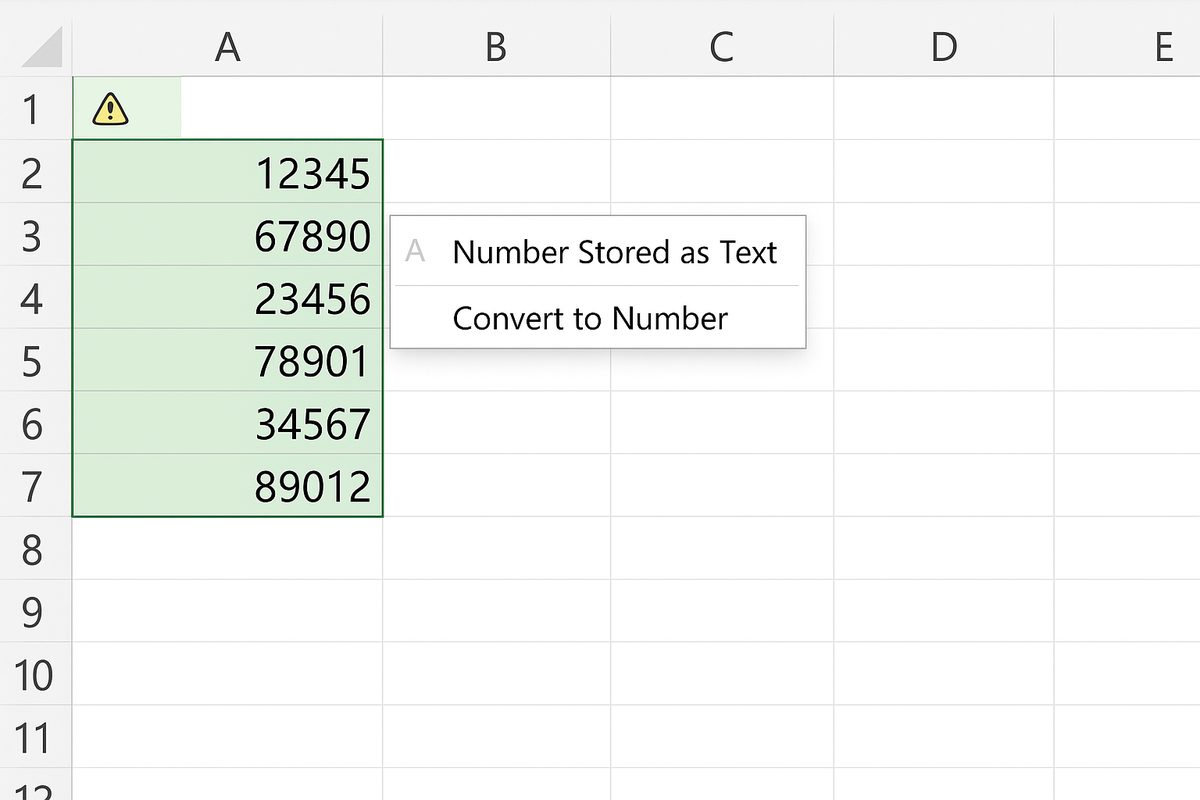
Task: Click the cell containing 34567
Action: (x=227, y=424)
